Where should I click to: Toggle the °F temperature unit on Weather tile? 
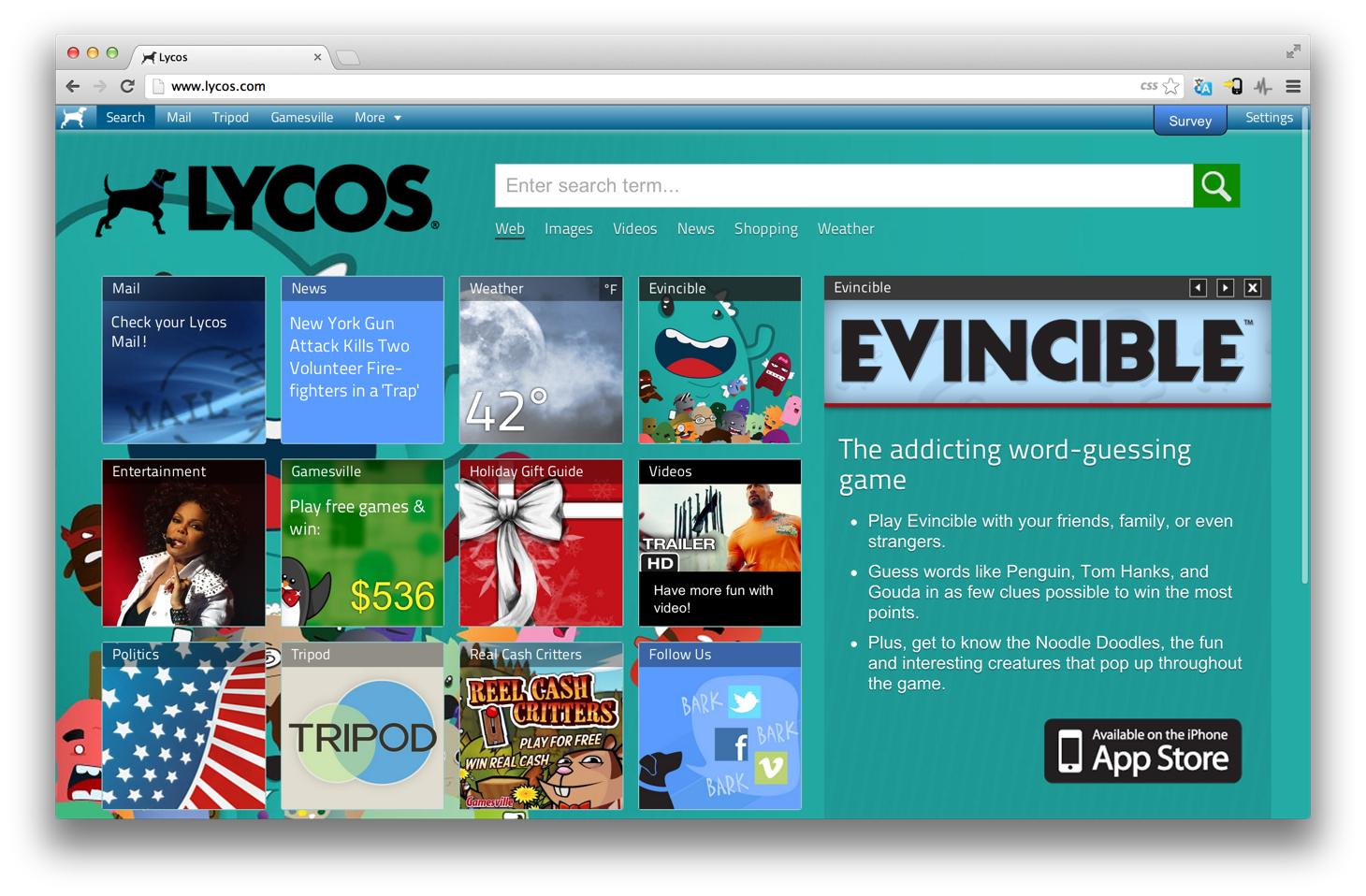pos(610,289)
